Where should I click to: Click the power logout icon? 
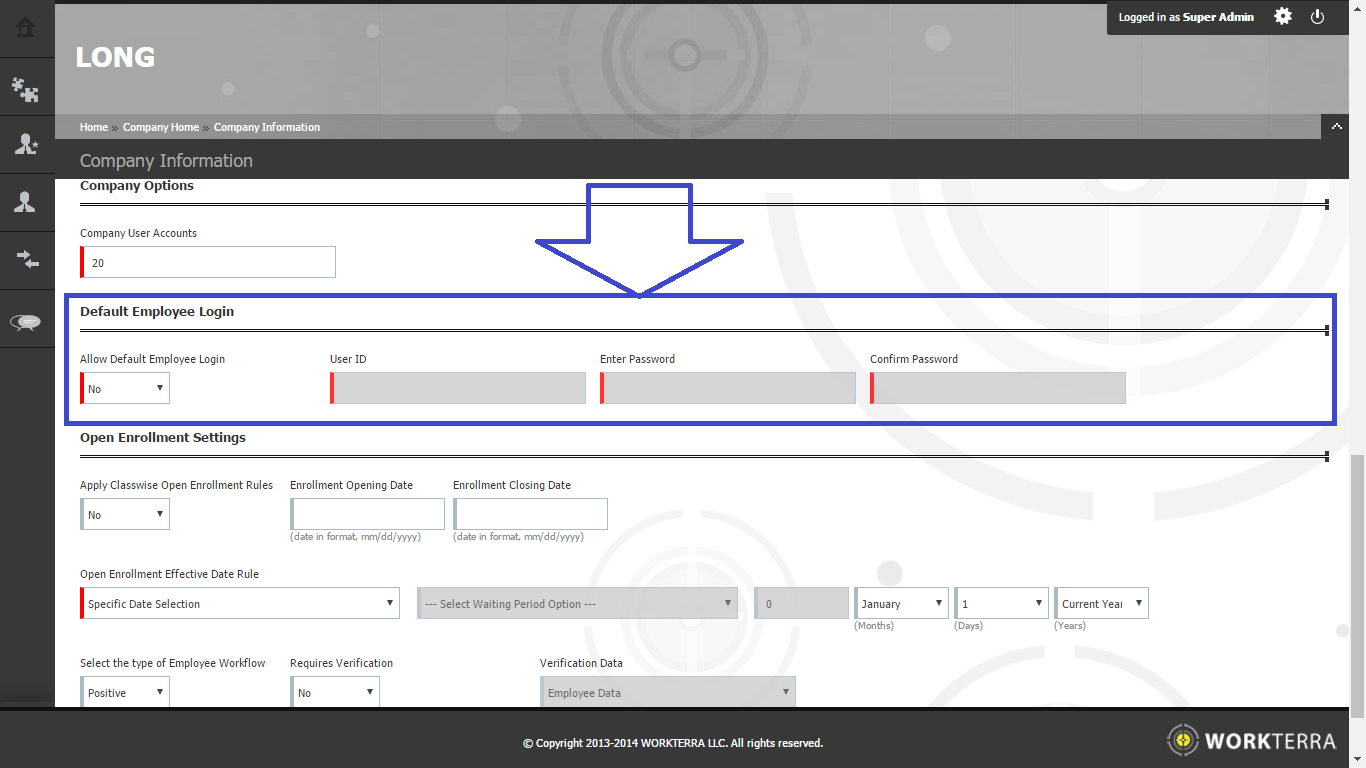(x=1317, y=17)
